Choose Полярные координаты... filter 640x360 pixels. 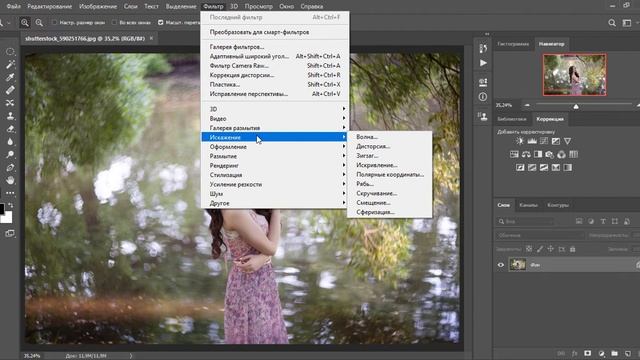tap(389, 174)
